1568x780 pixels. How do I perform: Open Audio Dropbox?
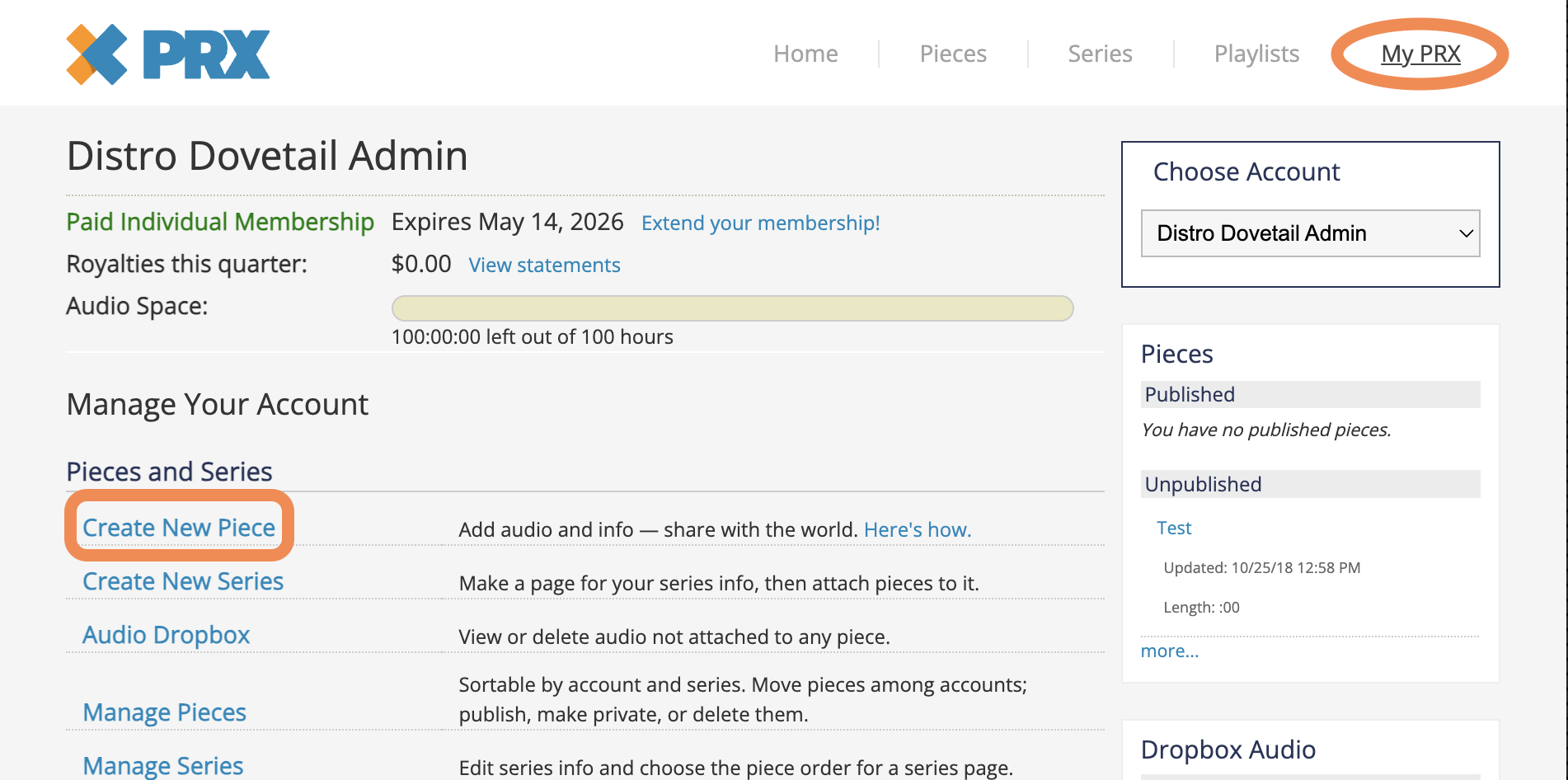click(x=166, y=635)
